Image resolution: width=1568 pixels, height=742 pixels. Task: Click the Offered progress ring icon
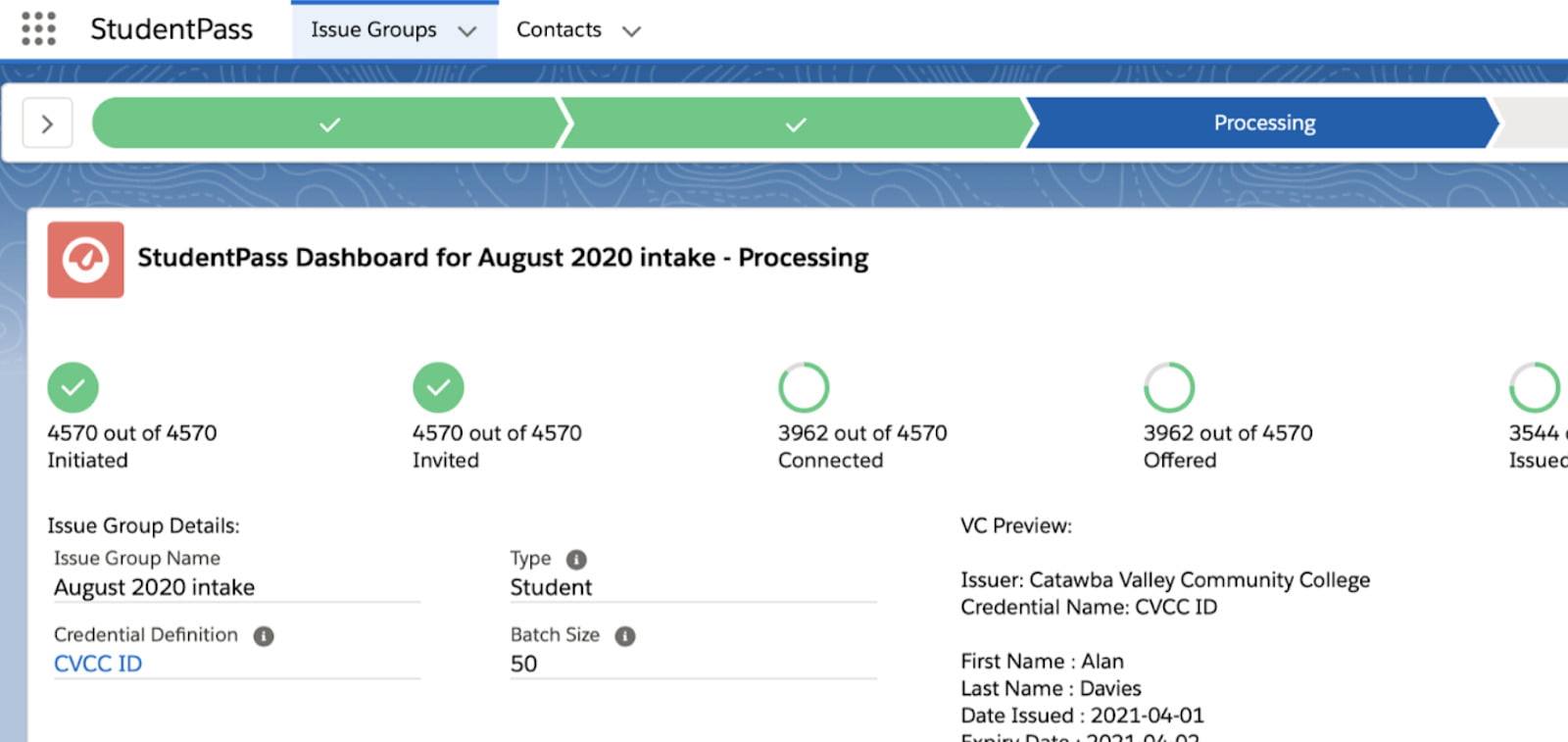click(x=1169, y=387)
